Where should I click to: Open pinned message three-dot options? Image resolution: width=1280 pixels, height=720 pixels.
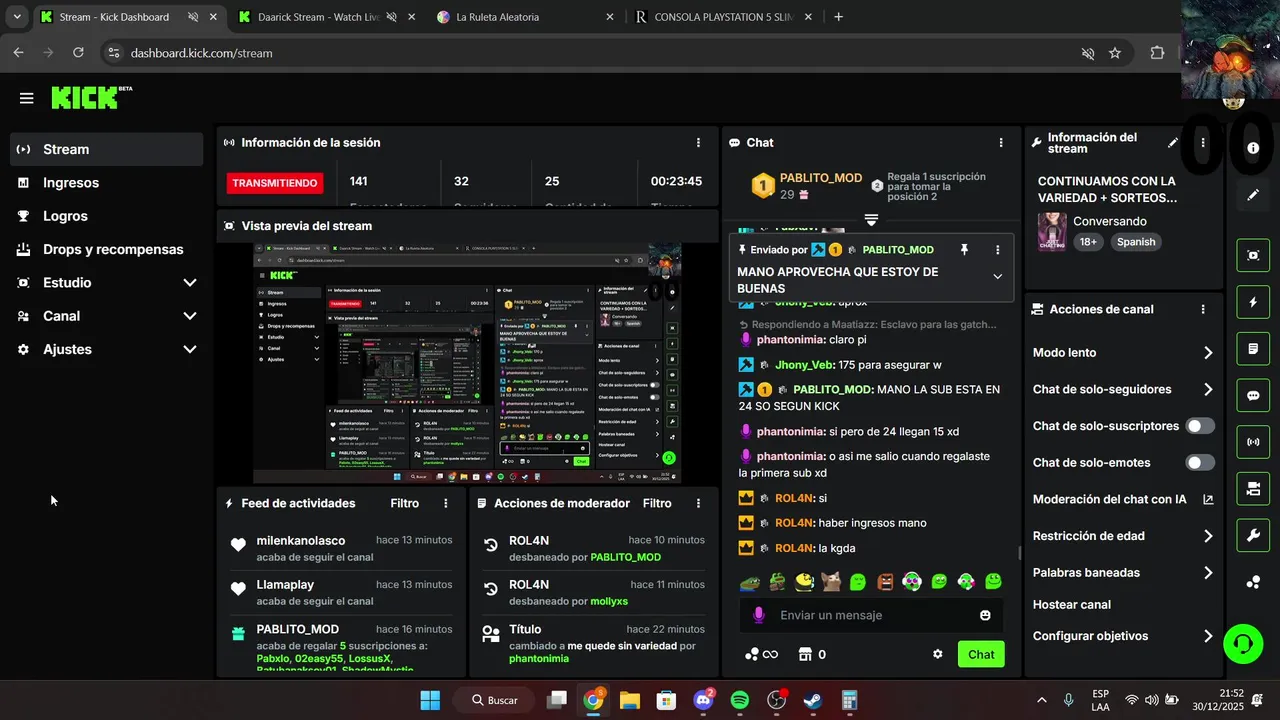pos(997,249)
